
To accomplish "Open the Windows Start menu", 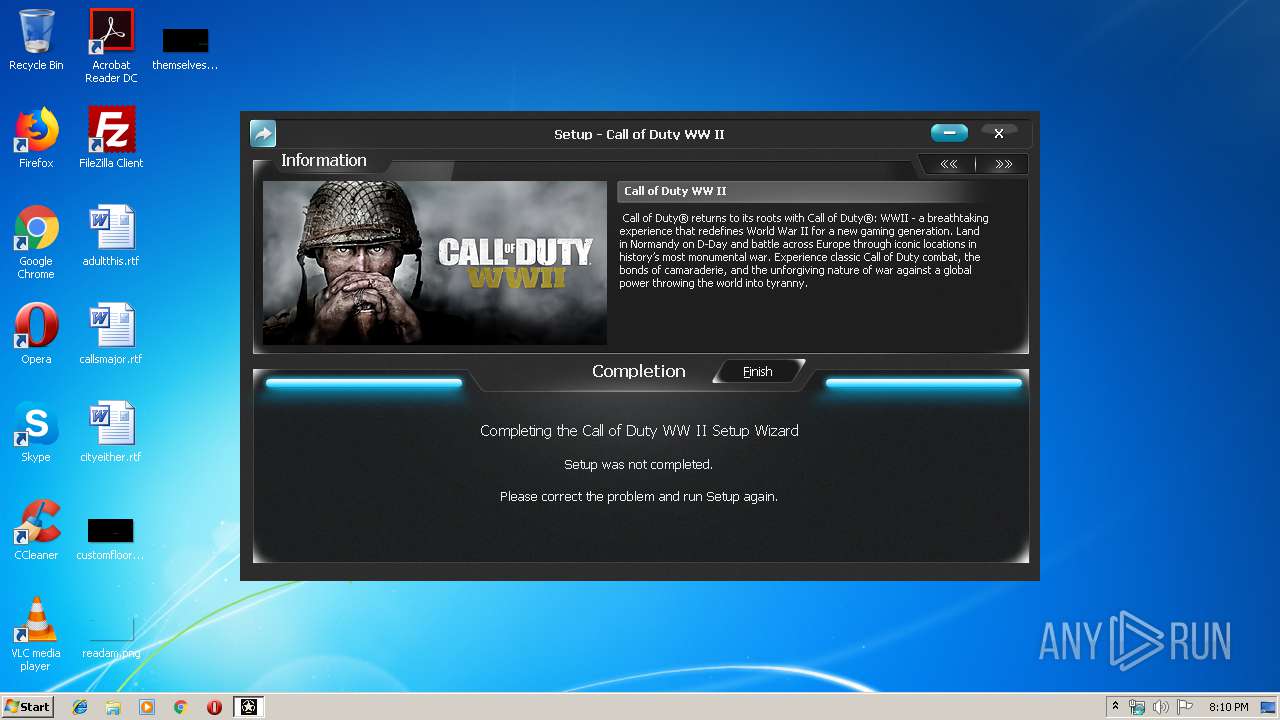I will pyautogui.click(x=28, y=707).
